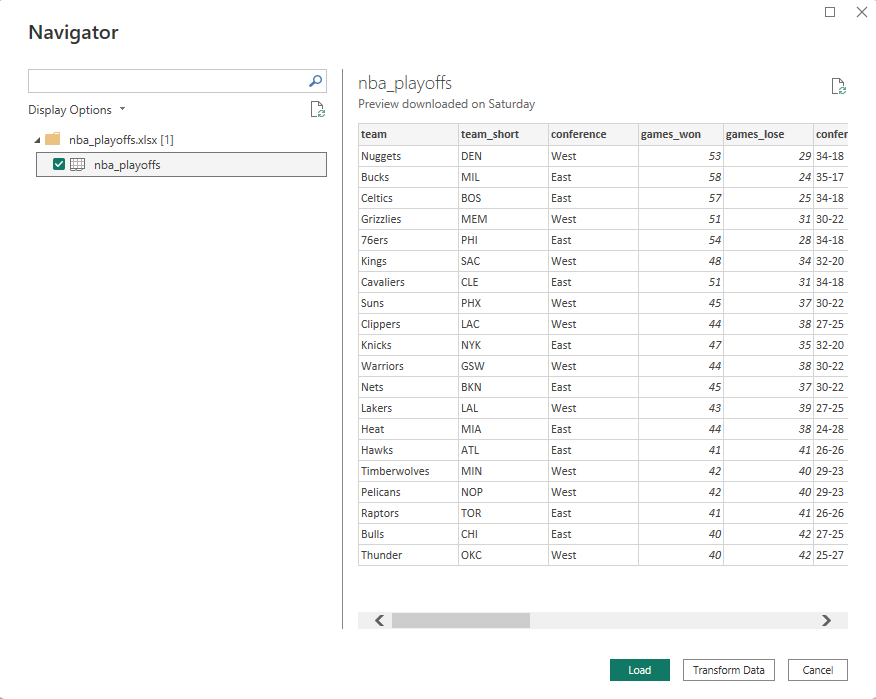The width and height of the screenshot is (876, 699).
Task: Expand the Display Options menu chevron
Action: pyautogui.click(x=122, y=109)
